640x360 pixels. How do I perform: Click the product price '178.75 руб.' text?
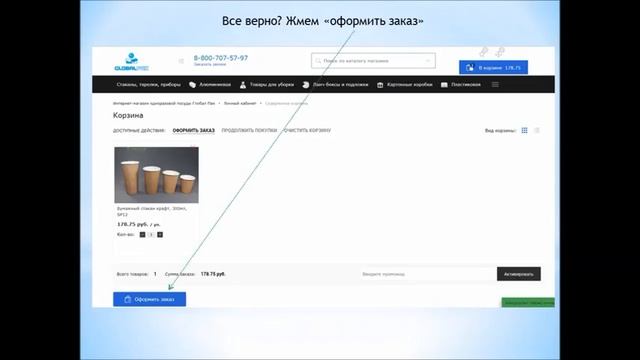coord(132,224)
